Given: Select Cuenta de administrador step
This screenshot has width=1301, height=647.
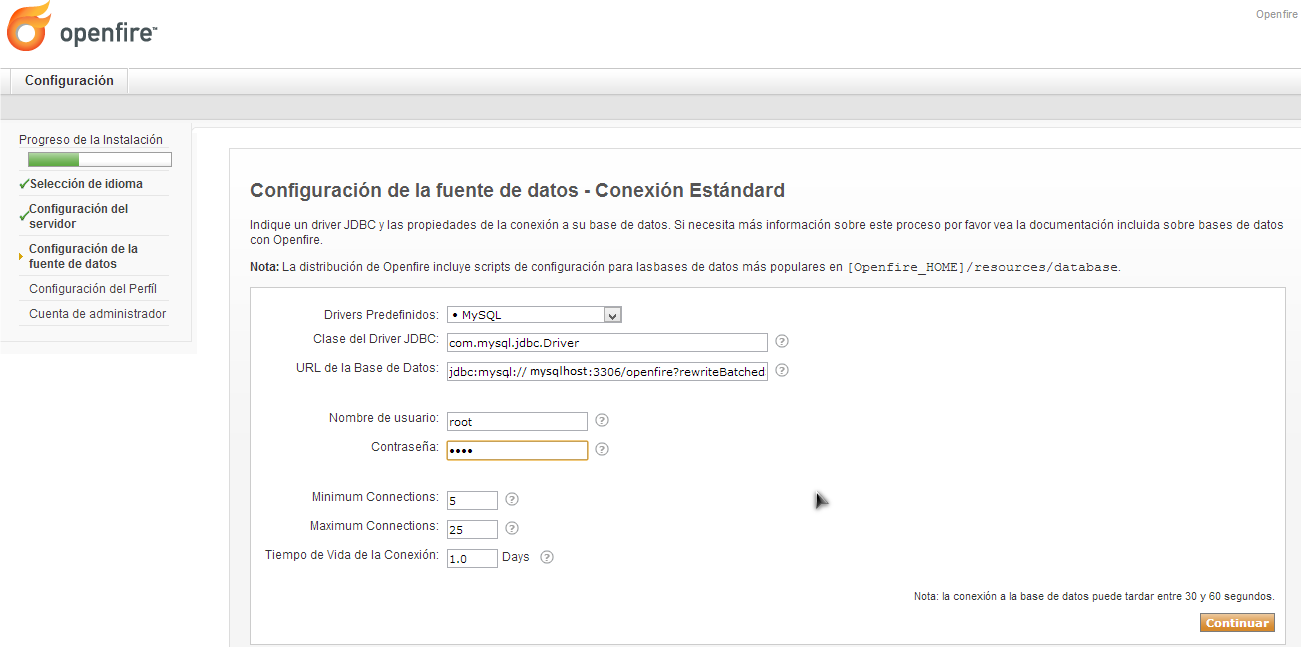Looking at the screenshot, I should [98, 314].
